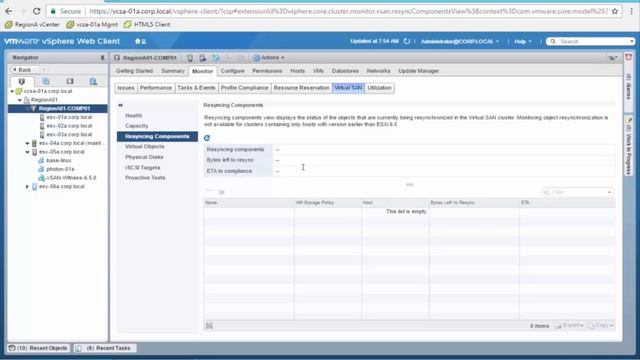640x360 pixels.
Task: Click browser back arrow
Action: (9, 11)
